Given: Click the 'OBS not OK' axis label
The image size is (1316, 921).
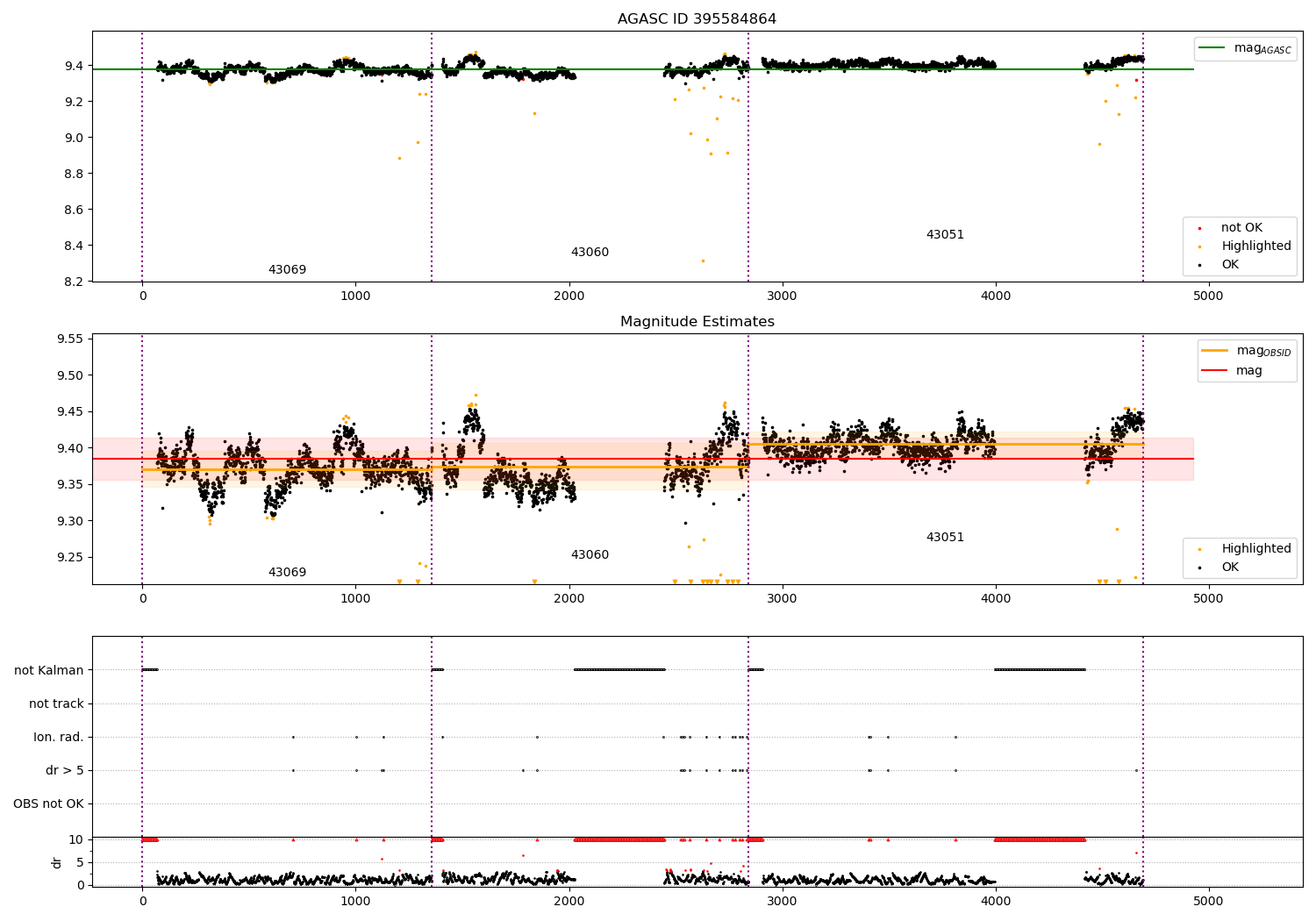Looking at the screenshot, I should point(48,803).
